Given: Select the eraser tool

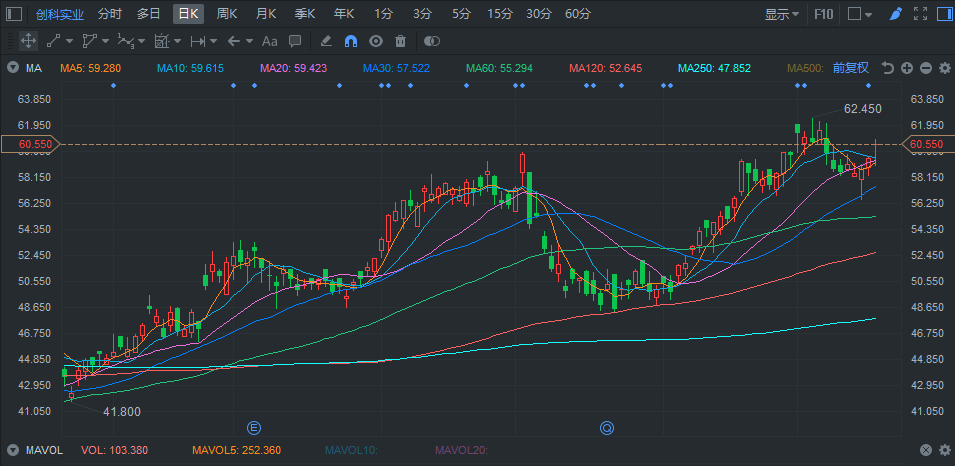Looking at the screenshot, I should tap(326, 41).
